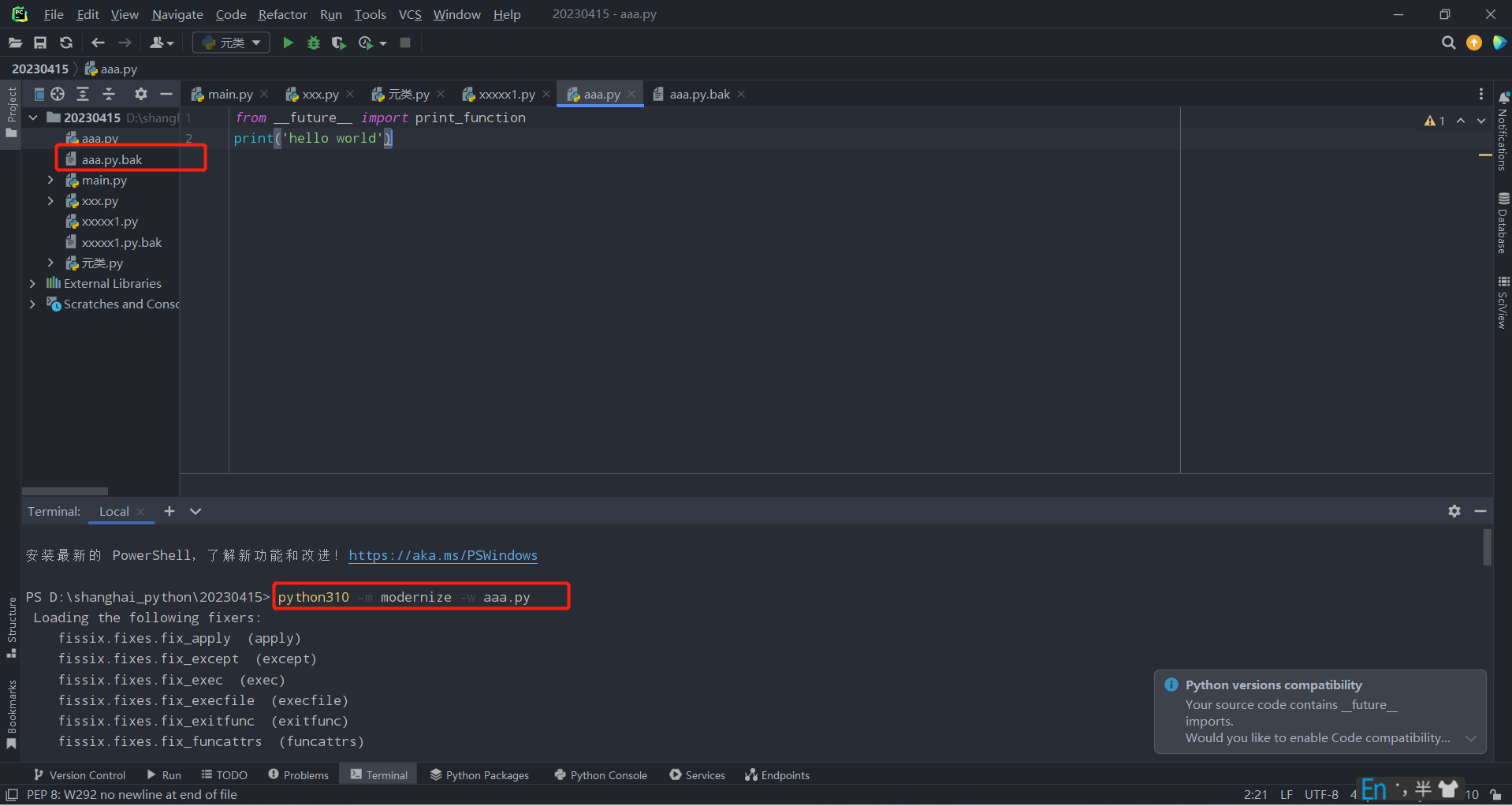Toggle the Bookmarks tool window stripe

pyautogui.click(x=11, y=715)
